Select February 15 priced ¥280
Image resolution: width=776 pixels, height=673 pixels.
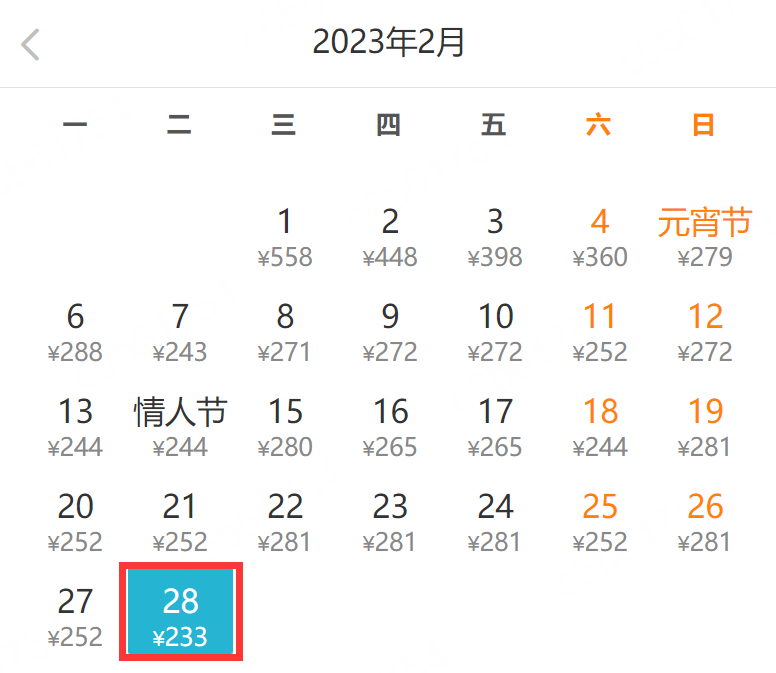(x=285, y=428)
